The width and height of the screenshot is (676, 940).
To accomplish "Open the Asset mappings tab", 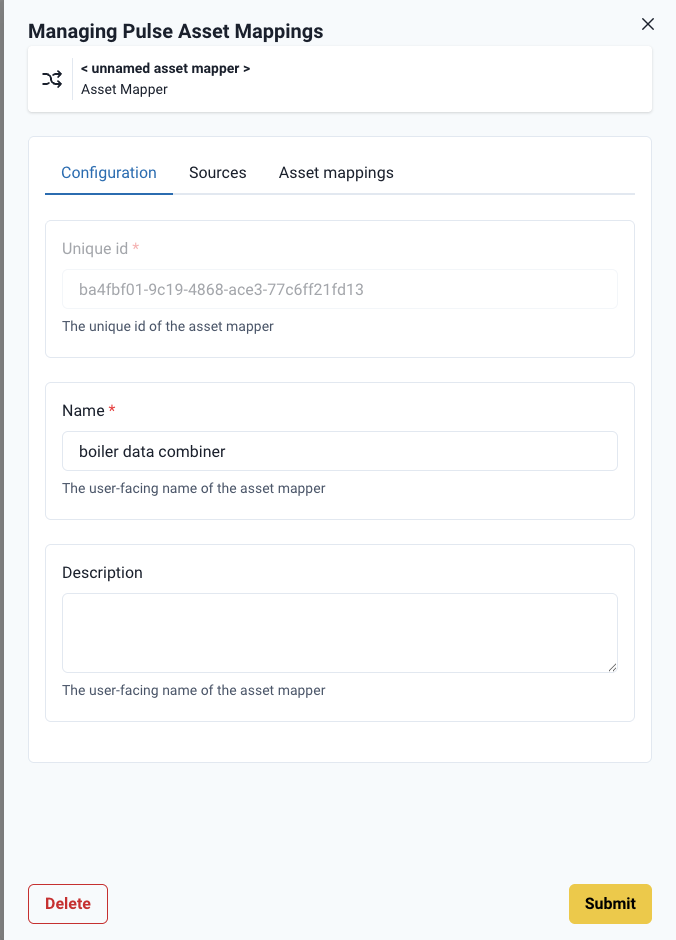I will pos(336,172).
